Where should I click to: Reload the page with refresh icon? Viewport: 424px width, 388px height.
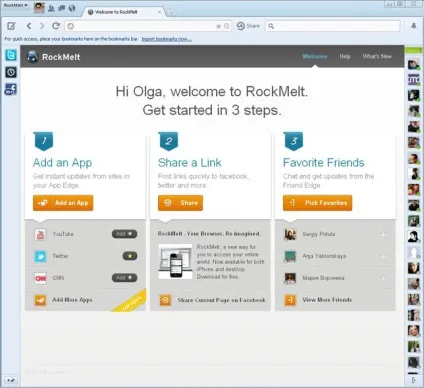pos(56,26)
